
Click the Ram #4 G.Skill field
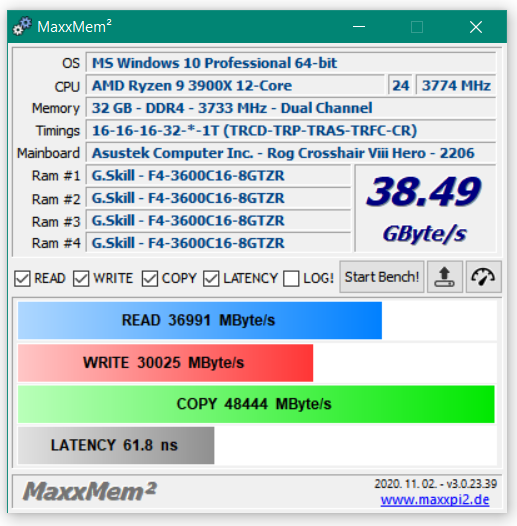click(x=218, y=242)
